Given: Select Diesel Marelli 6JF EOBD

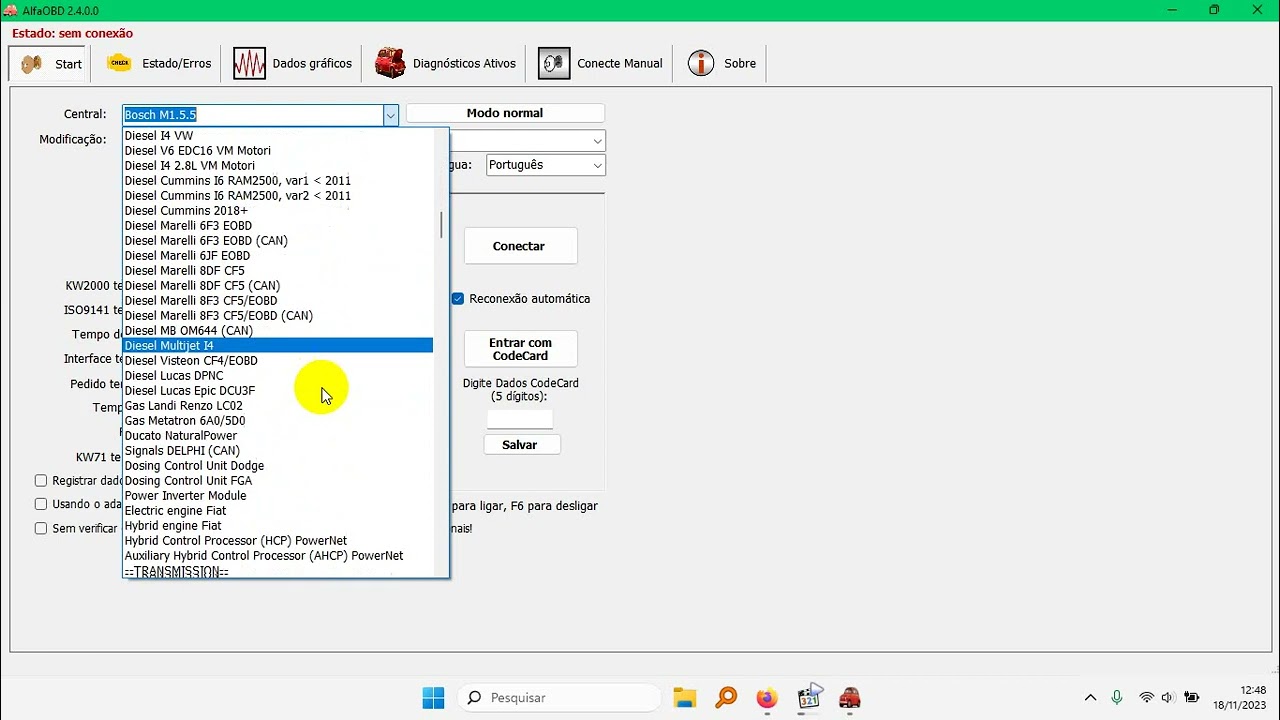Looking at the screenshot, I should click(278, 256).
